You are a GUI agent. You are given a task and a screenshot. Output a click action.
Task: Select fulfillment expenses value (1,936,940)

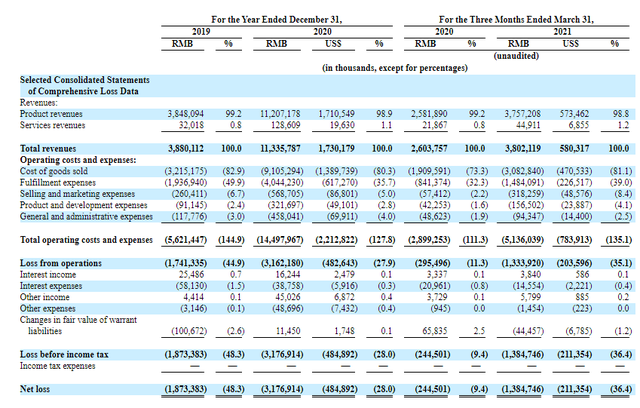pos(186,182)
